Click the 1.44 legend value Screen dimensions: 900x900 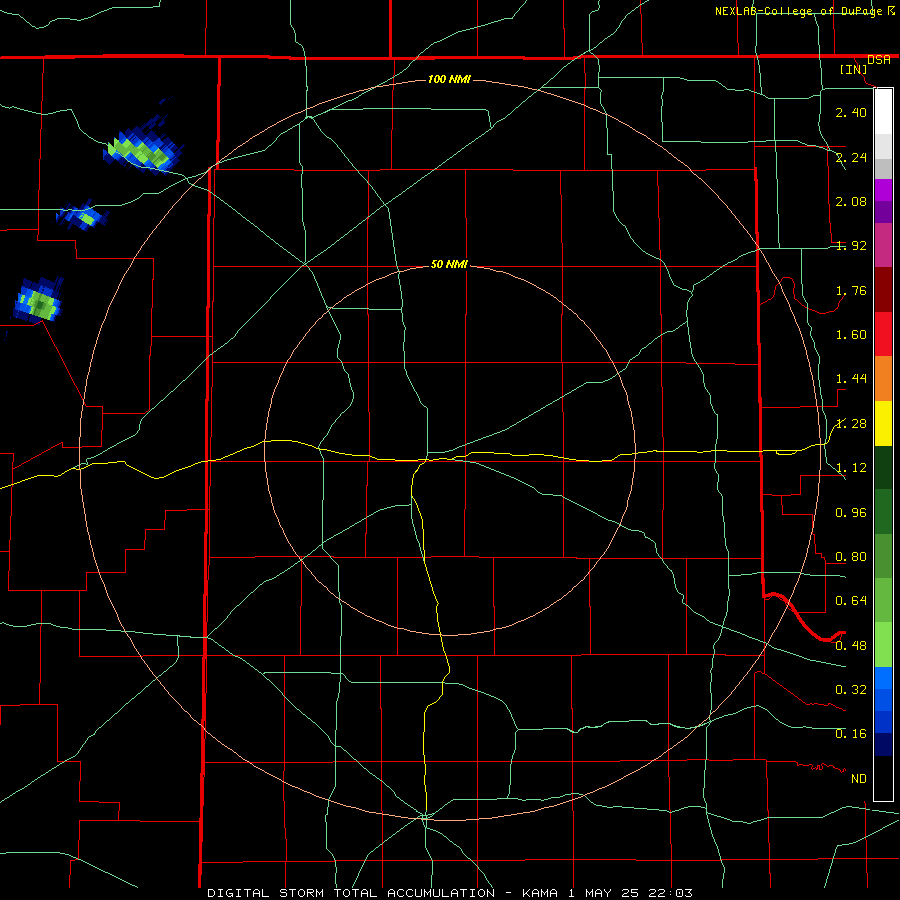point(851,379)
